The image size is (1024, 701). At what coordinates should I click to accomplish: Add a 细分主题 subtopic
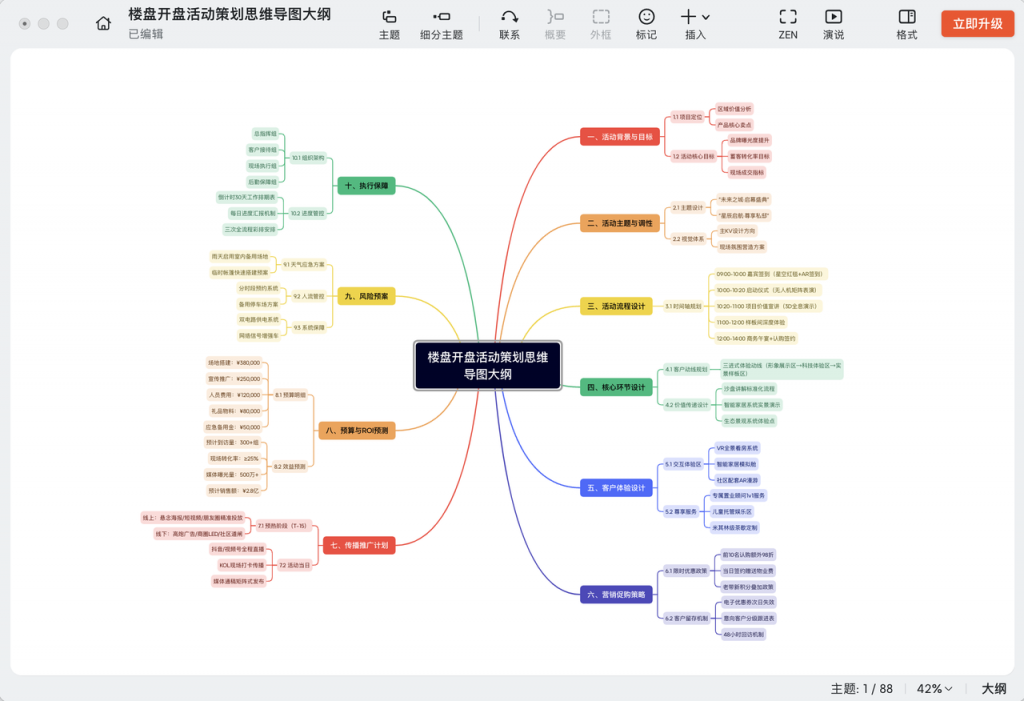click(x=441, y=24)
